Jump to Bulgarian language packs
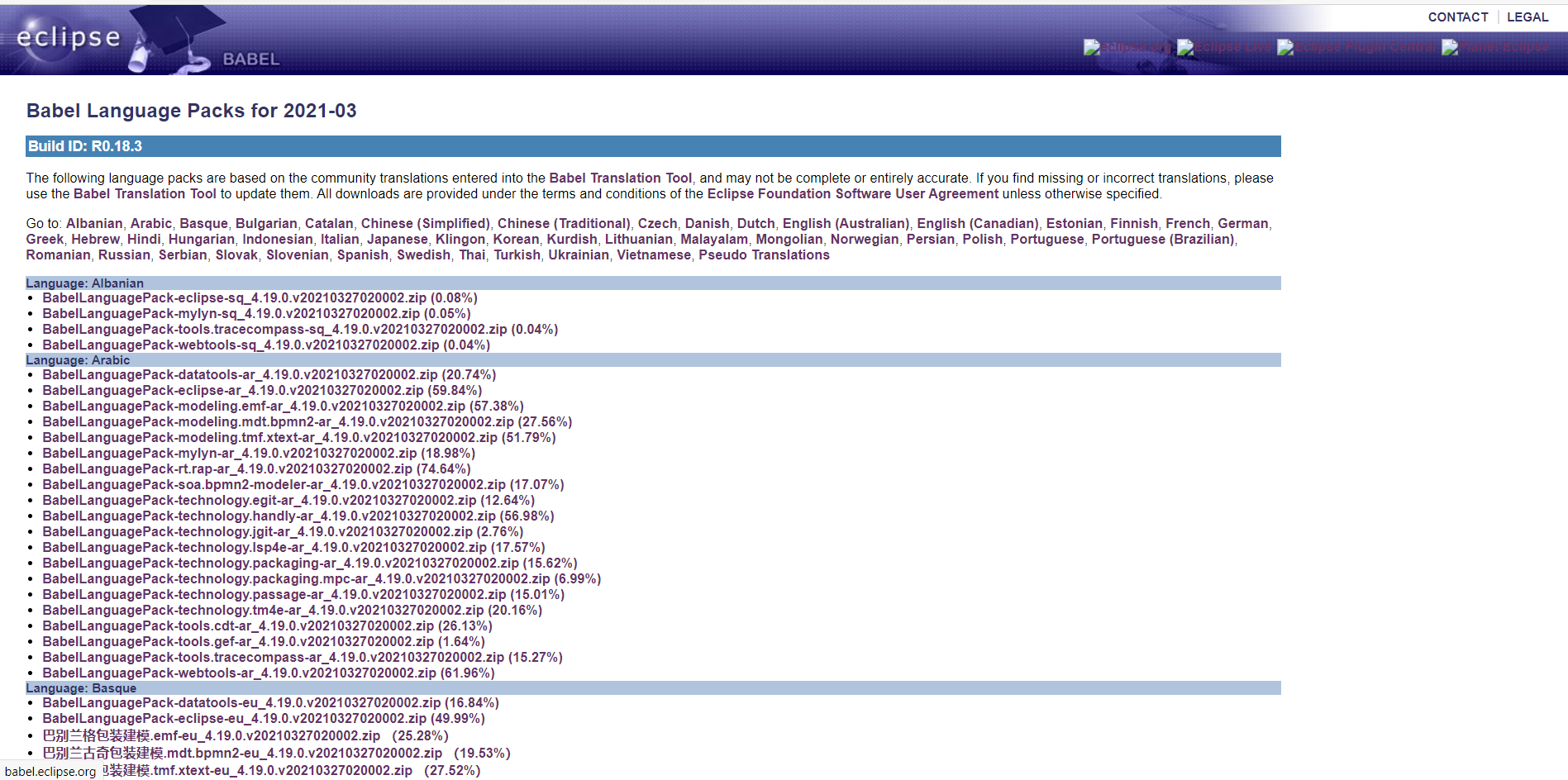Screen dimensions: 1568x780 [266, 224]
